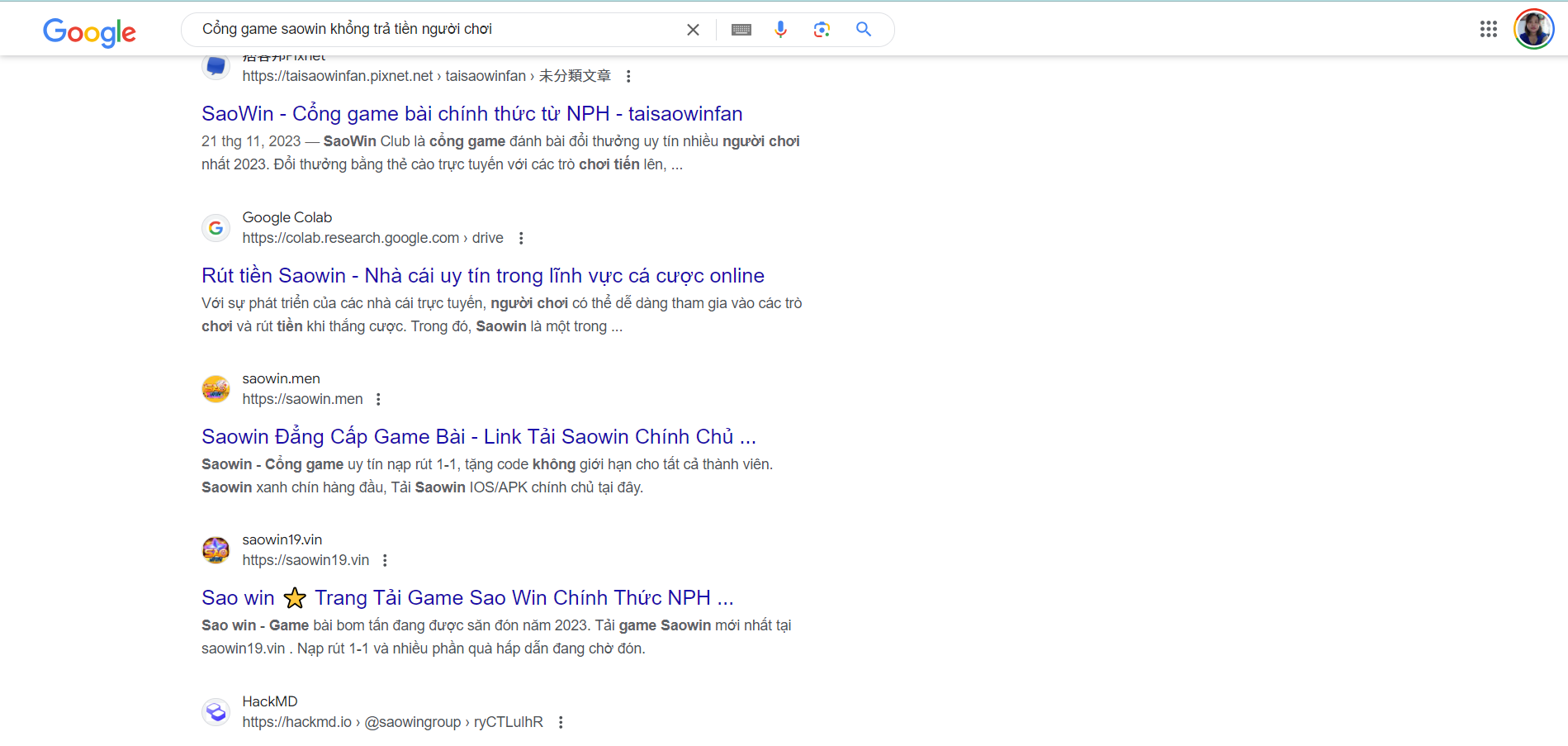This screenshot has height=746, width=1568.
Task: Click the https://colab.research.google.com URL text
Action: point(372,238)
